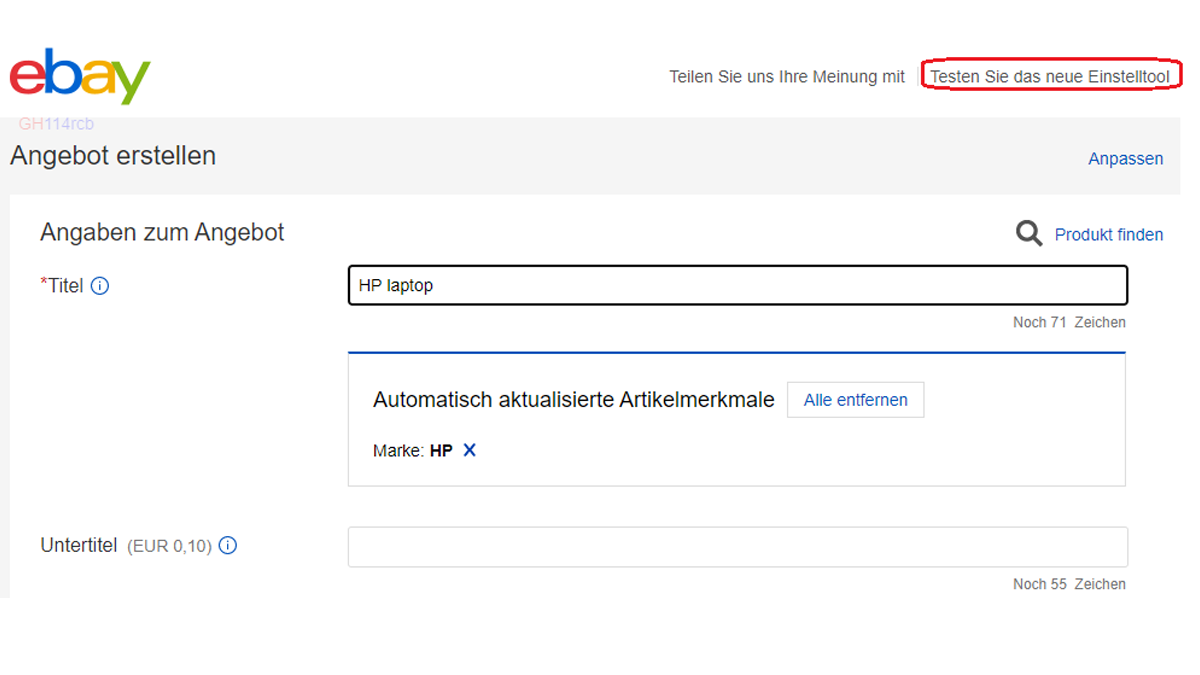Open the Untertitel info icon
Screen dimensions: 1200x675
[x=228, y=546]
